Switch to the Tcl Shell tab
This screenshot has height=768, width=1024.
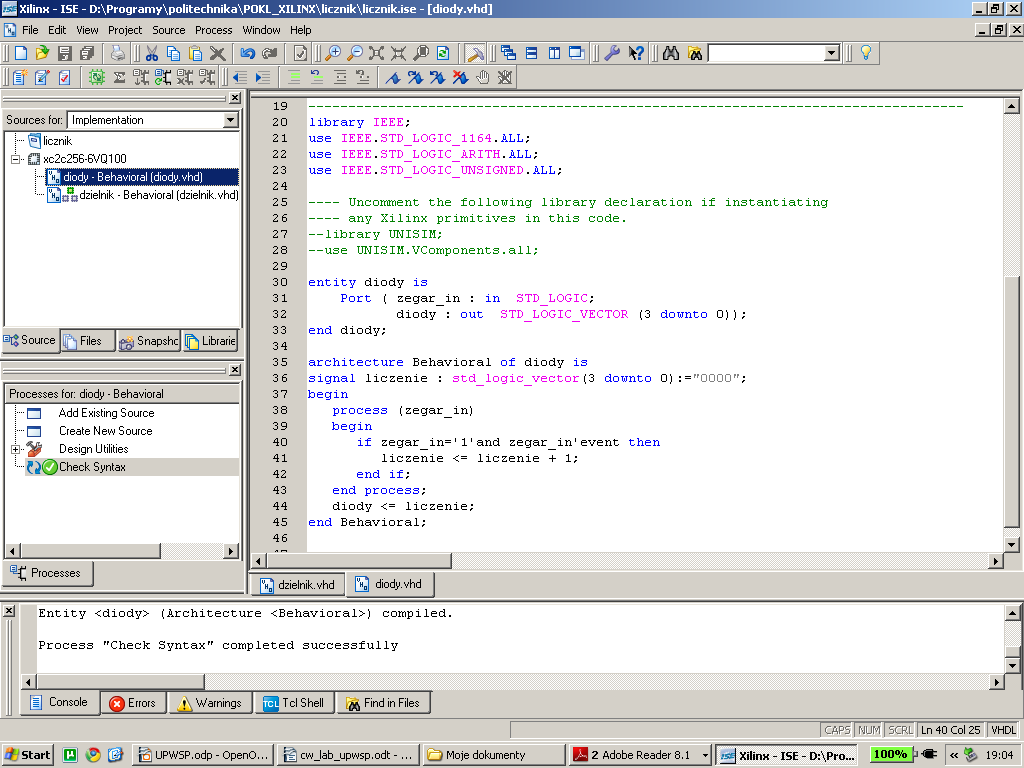pyautogui.click(x=294, y=703)
